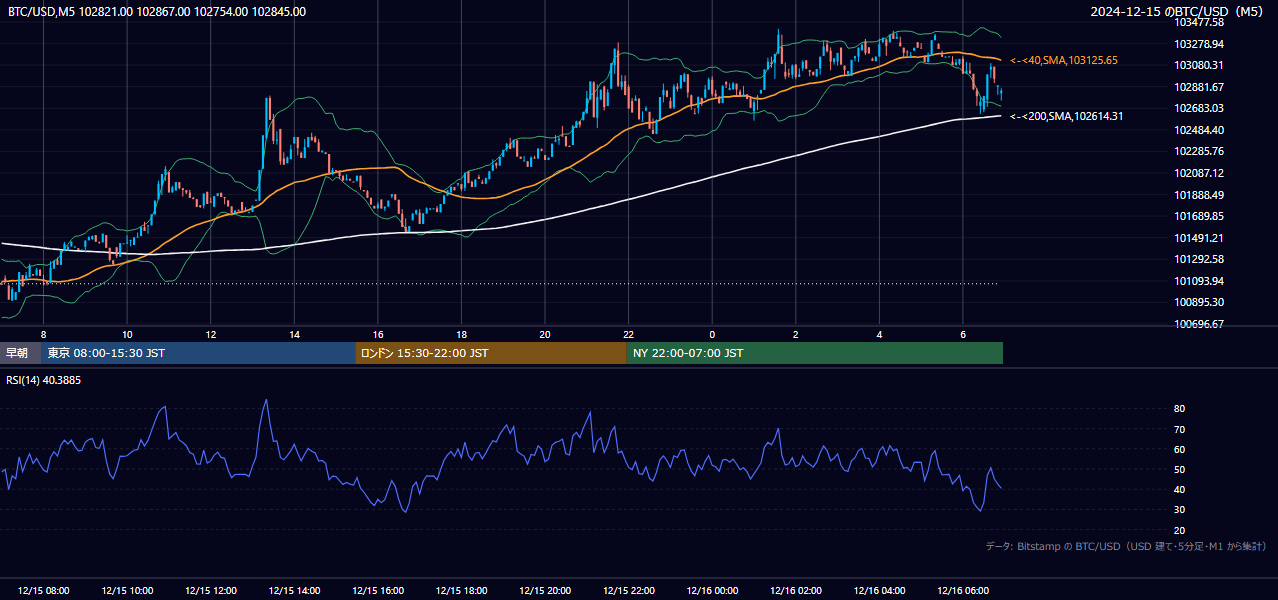This screenshot has width=1278, height=600.
Task: Click price axis value 100895.30
Action: 1199,302
